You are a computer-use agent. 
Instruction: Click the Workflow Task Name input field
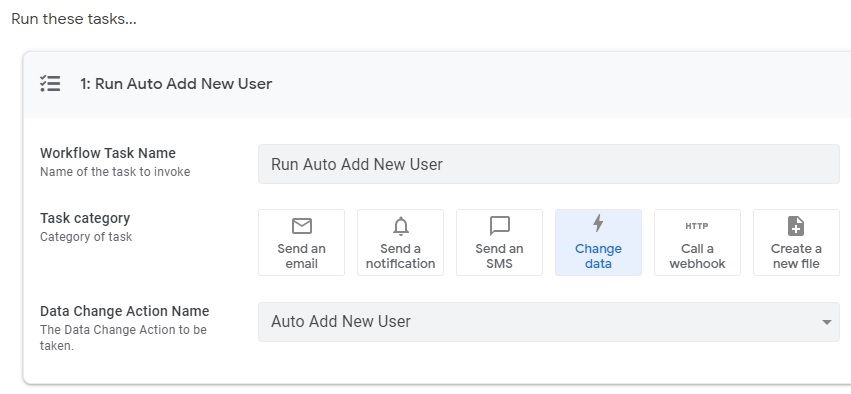click(x=549, y=164)
